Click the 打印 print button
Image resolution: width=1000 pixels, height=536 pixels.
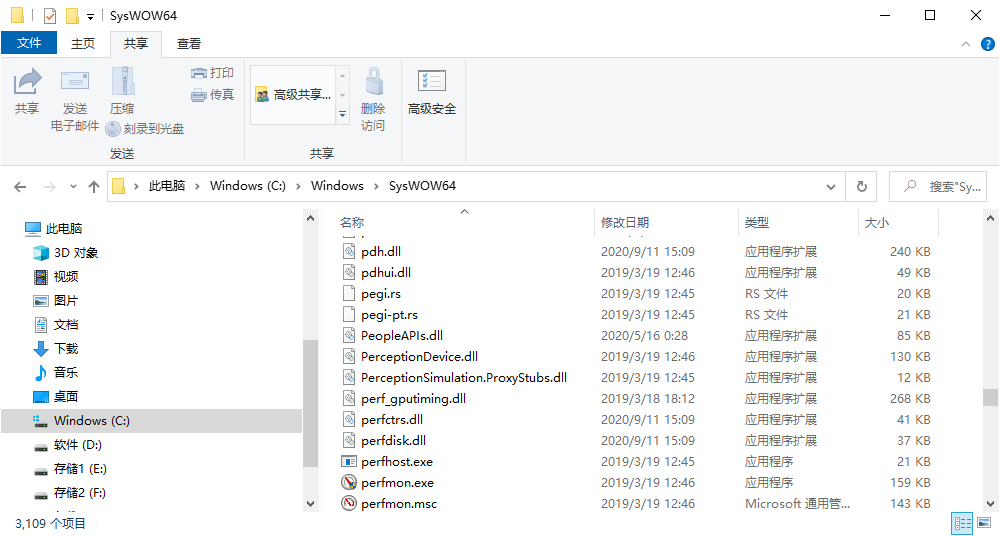pos(212,73)
